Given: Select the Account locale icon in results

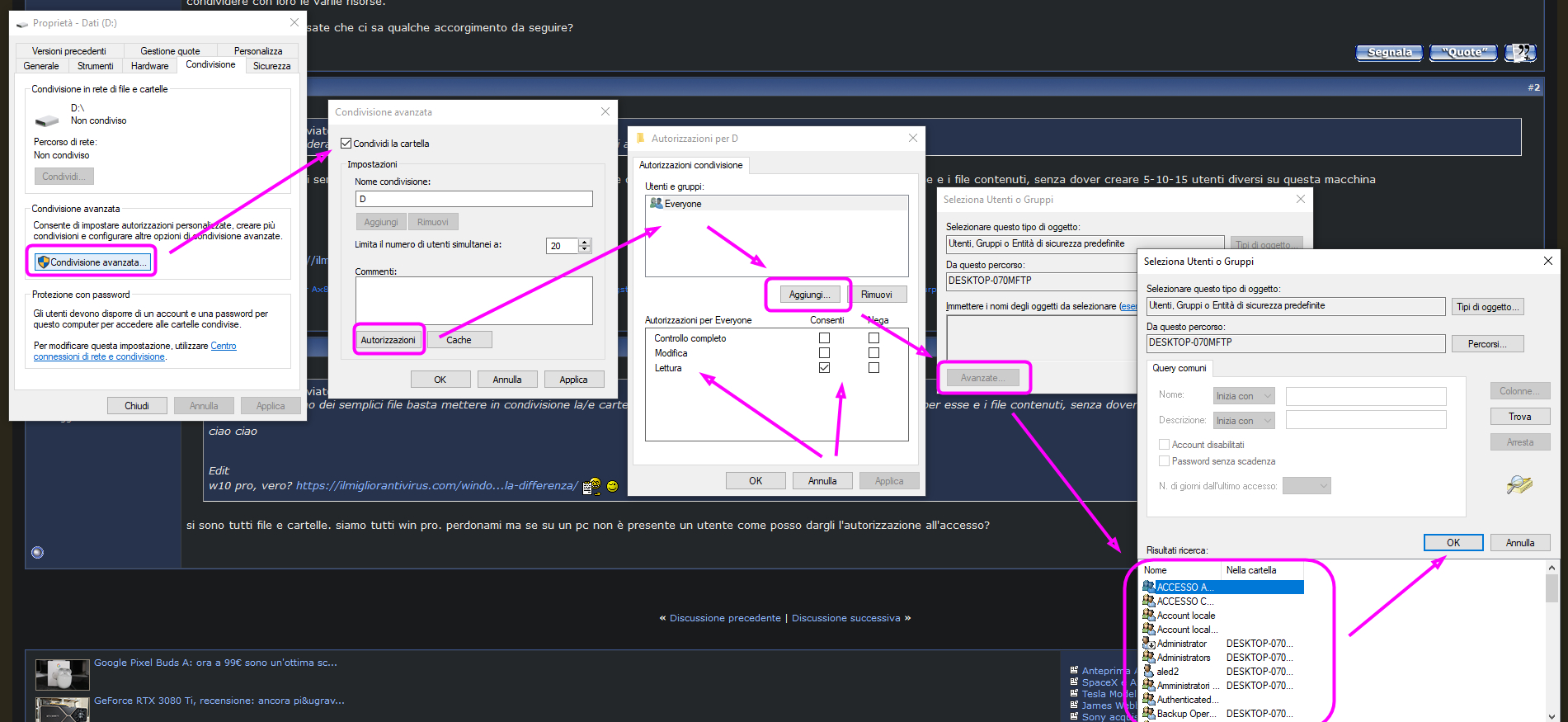Looking at the screenshot, I should [1148, 615].
